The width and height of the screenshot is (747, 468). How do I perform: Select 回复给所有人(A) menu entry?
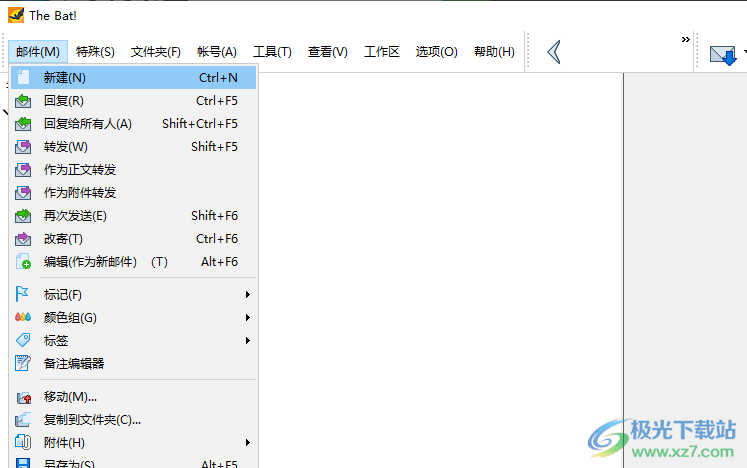pyautogui.click(x=88, y=124)
